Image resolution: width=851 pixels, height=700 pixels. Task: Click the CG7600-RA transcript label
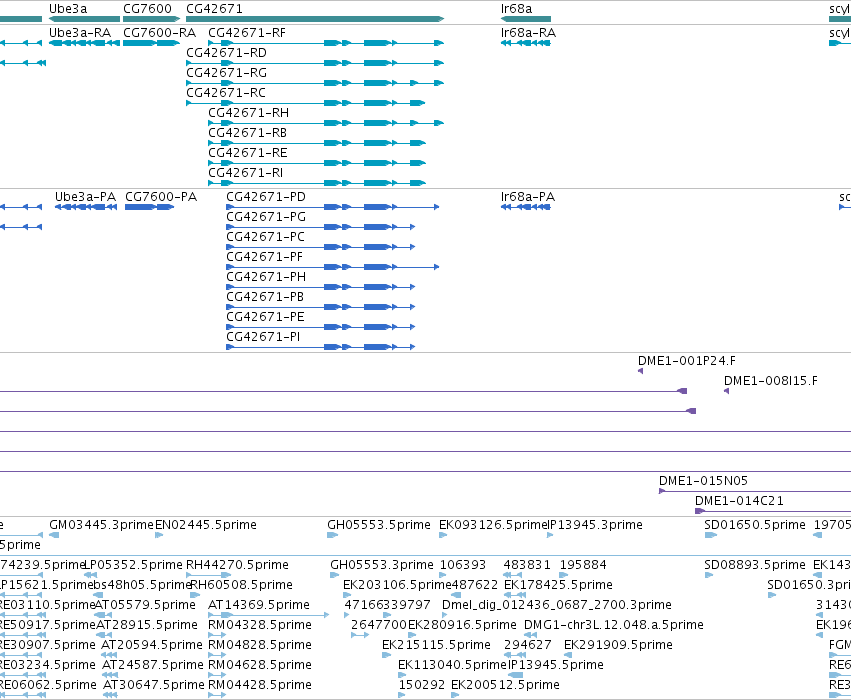coord(160,33)
